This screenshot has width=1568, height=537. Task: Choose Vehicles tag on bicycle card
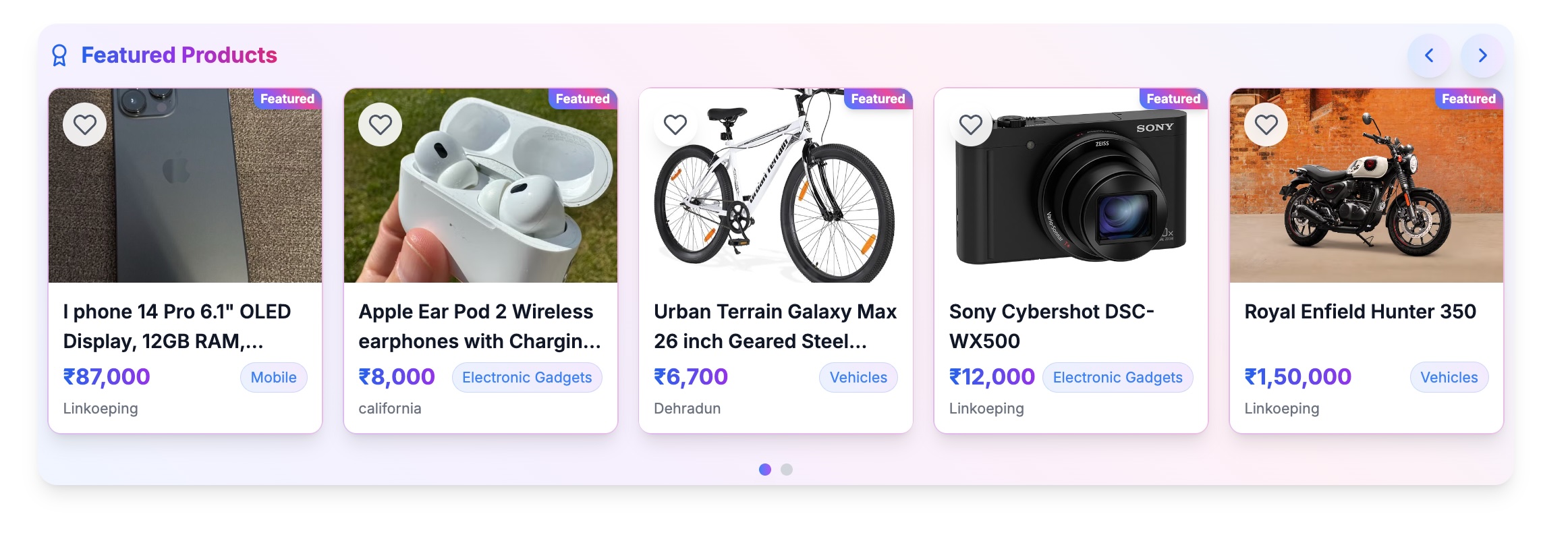coord(858,377)
